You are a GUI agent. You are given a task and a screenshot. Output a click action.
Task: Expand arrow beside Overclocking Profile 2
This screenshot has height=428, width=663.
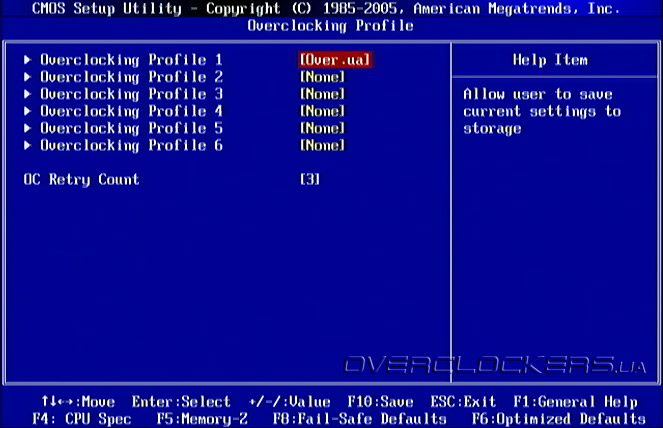[x=27, y=77]
